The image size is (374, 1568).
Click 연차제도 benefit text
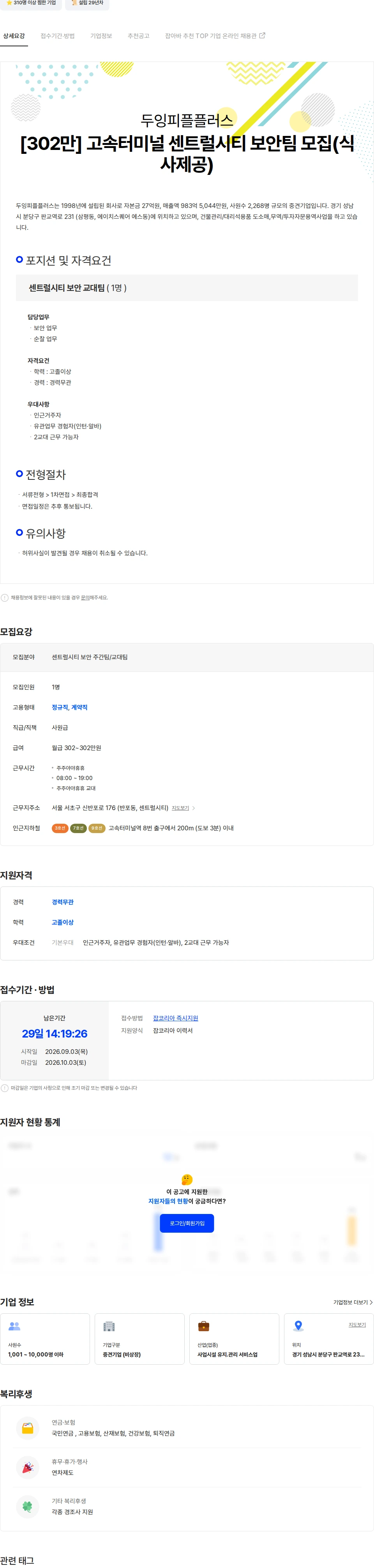[62, 1473]
